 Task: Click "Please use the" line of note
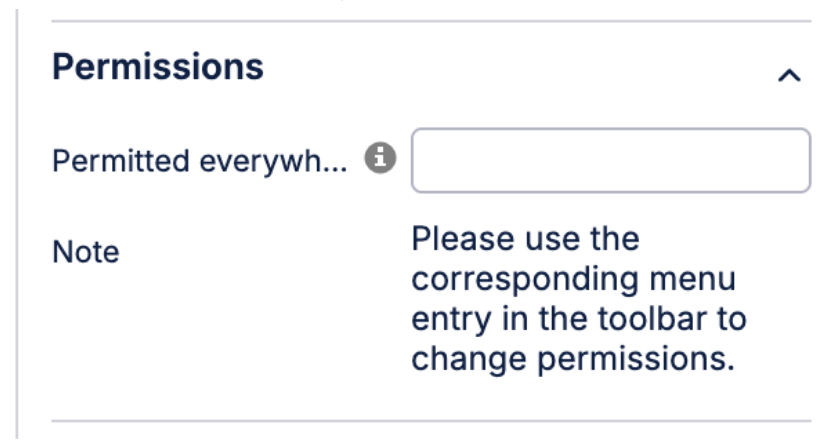point(525,240)
